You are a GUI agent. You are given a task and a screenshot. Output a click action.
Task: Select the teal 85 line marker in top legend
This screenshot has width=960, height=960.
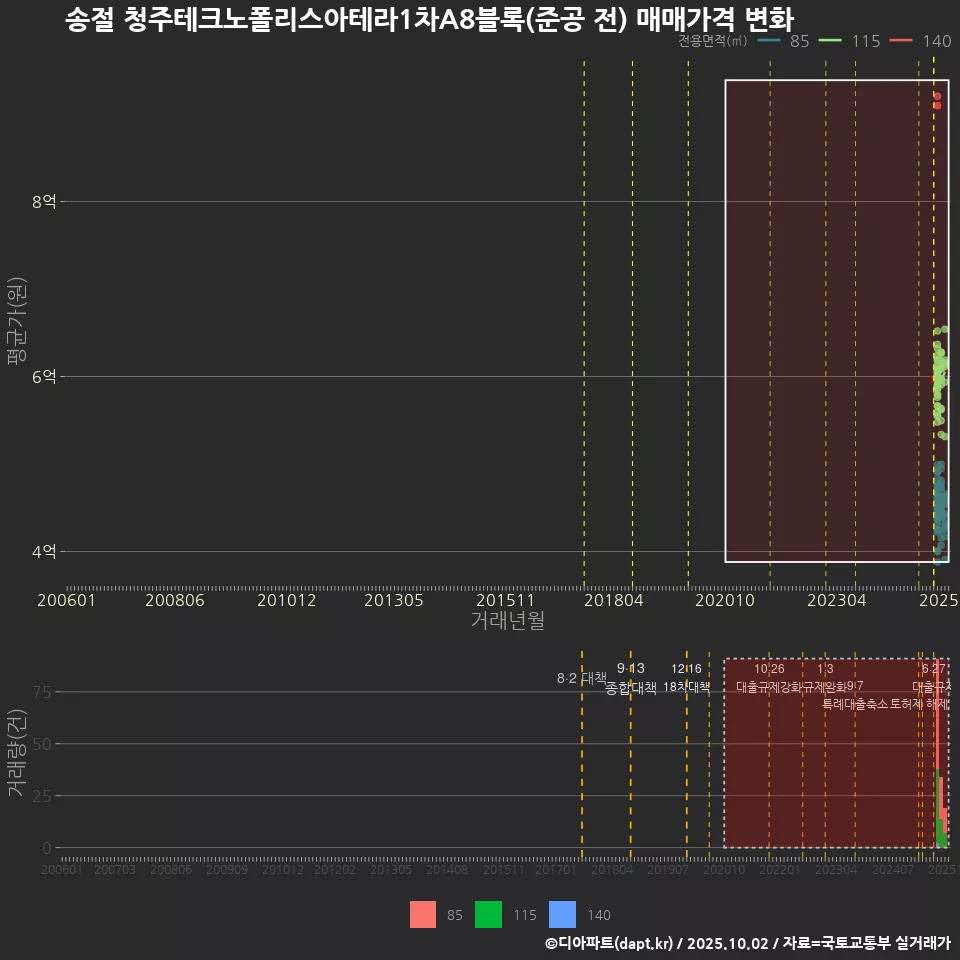pyautogui.click(x=769, y=41)
